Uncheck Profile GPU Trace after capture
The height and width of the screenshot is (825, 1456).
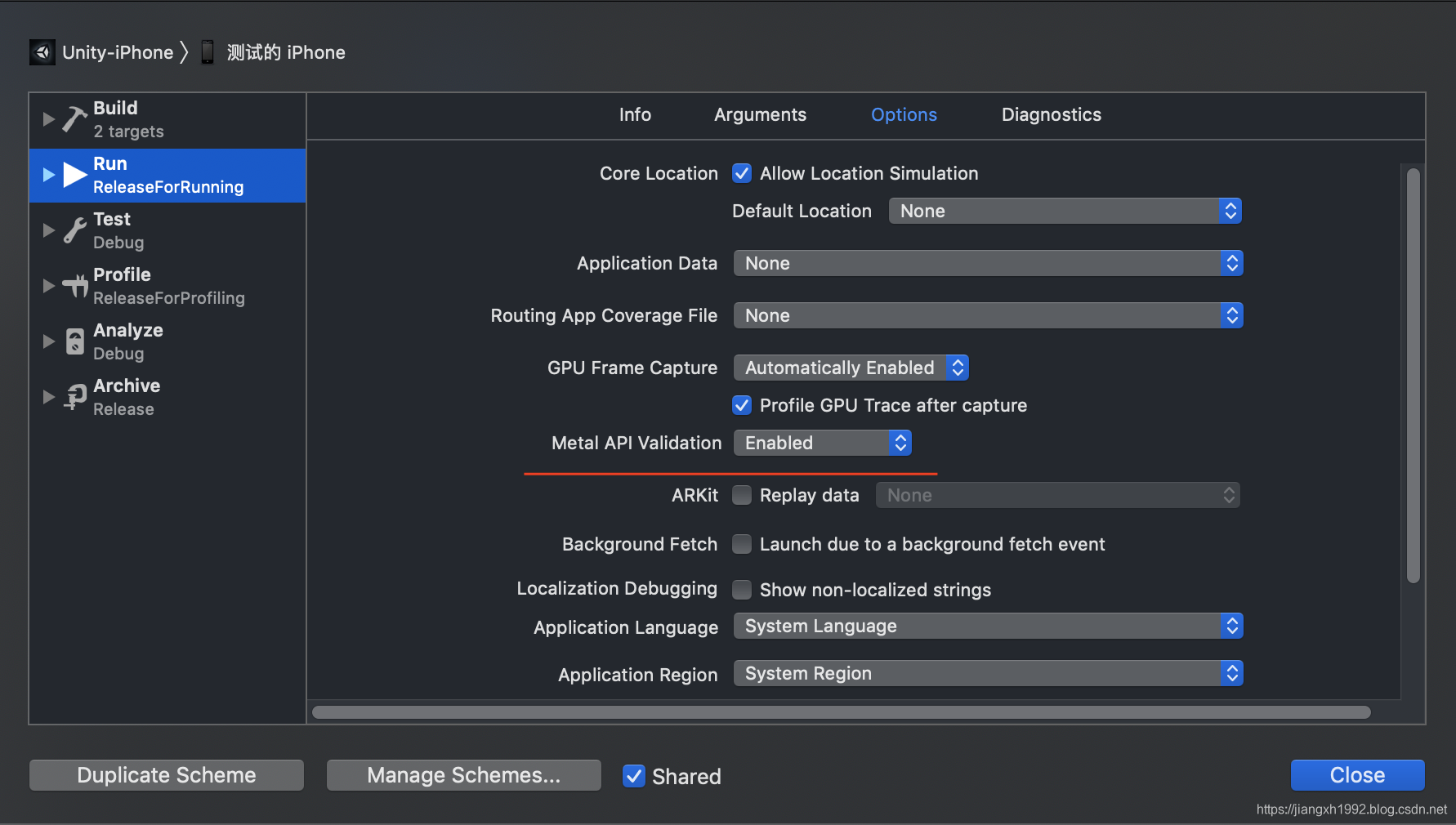click(x=742, y=405)
